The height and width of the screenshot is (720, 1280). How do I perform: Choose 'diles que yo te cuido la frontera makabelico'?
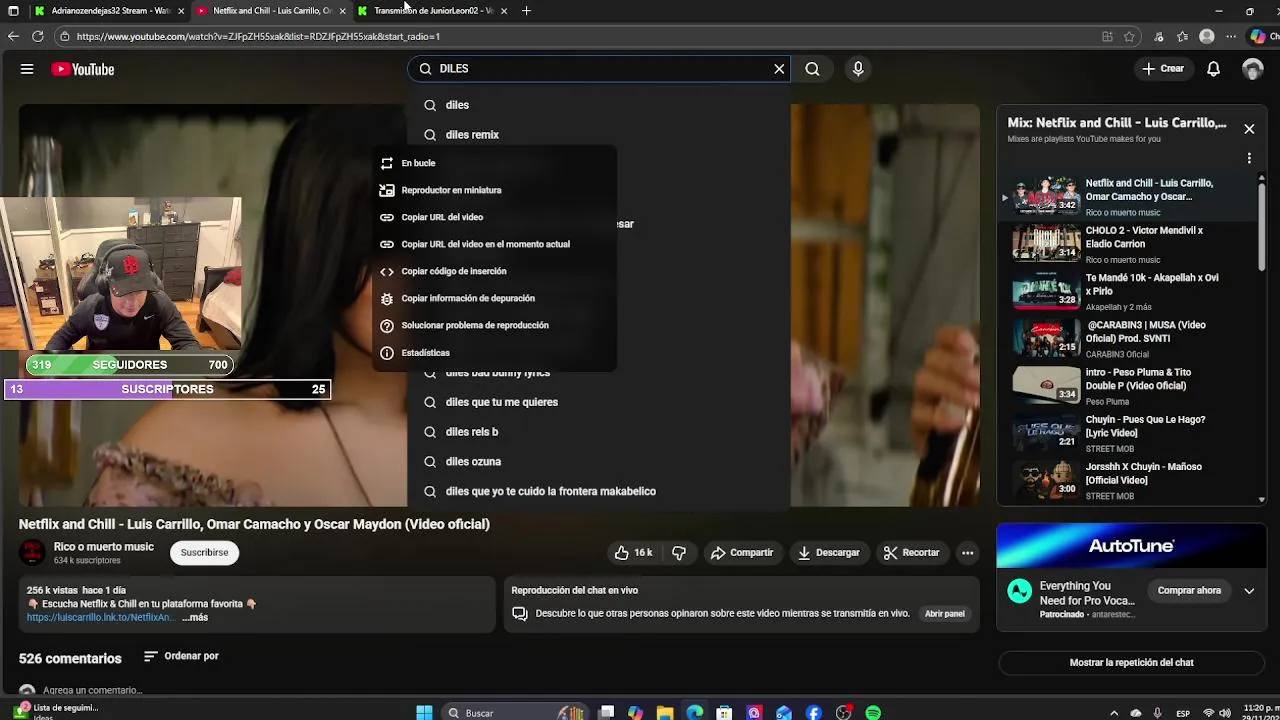tap(598, 492)
